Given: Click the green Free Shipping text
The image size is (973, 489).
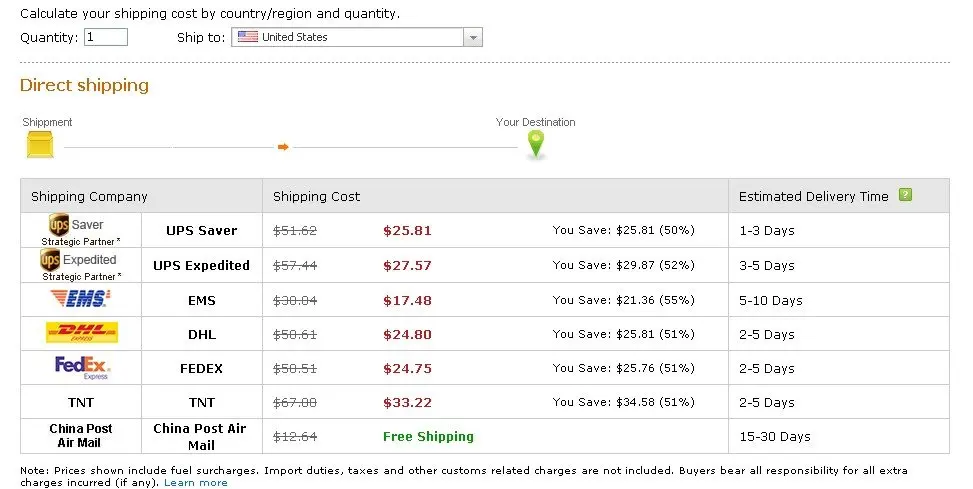Looking at the screenshot, I should 428,436.
